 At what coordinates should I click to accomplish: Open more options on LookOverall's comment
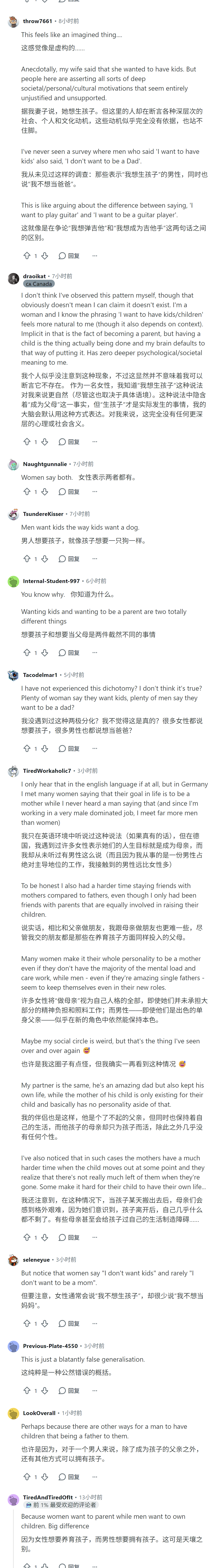pyautogui.click(x=95, y=1477)
